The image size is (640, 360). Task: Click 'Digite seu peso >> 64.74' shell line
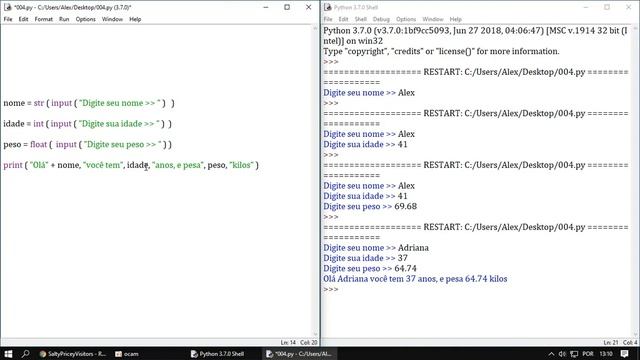click(x=370, y=269)
